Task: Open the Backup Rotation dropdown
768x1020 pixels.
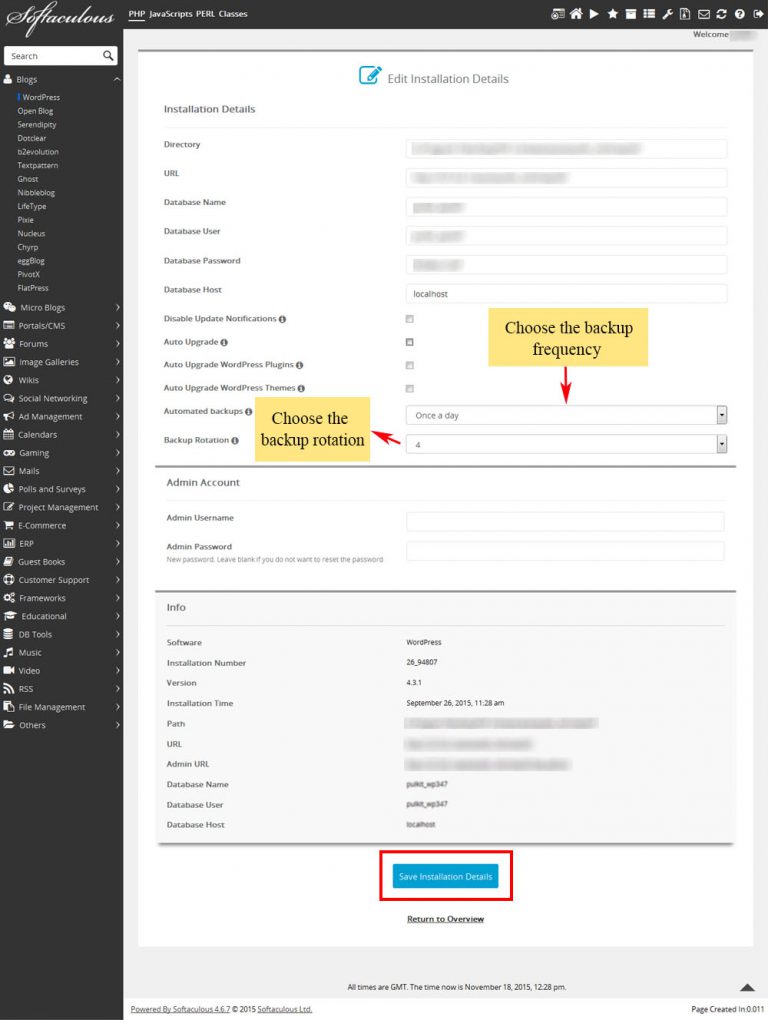Action: 566,445
